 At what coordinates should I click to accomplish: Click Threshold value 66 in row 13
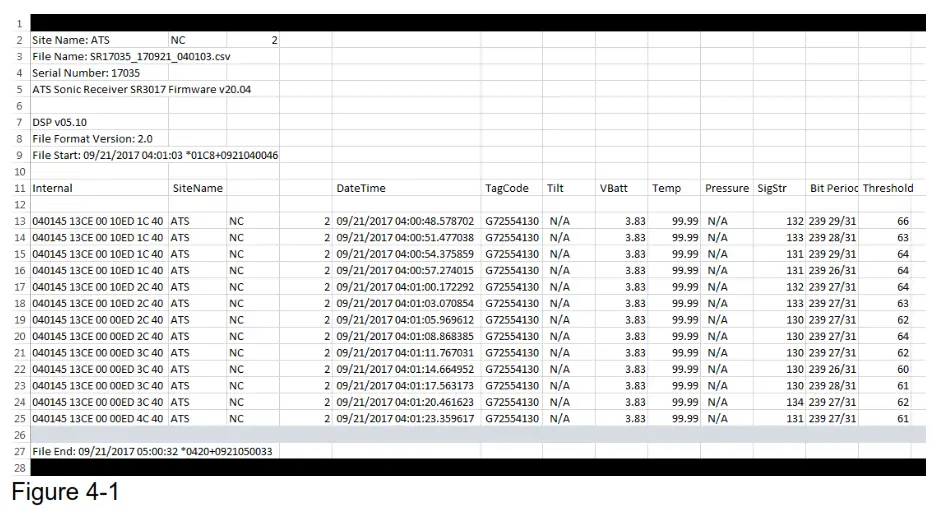(x=885, y=221)
